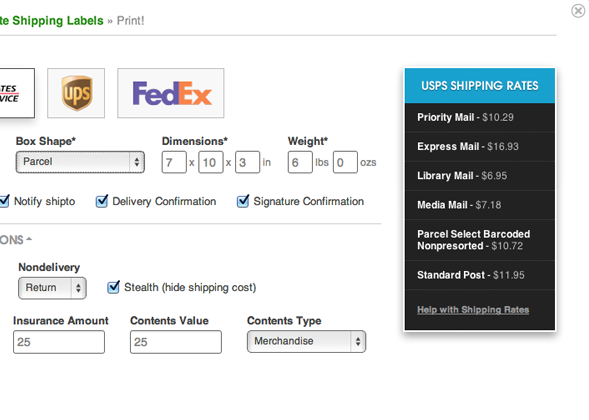
Task: Click the Box Shape* label
Action: pyautogui.click(x=46, y=141)
